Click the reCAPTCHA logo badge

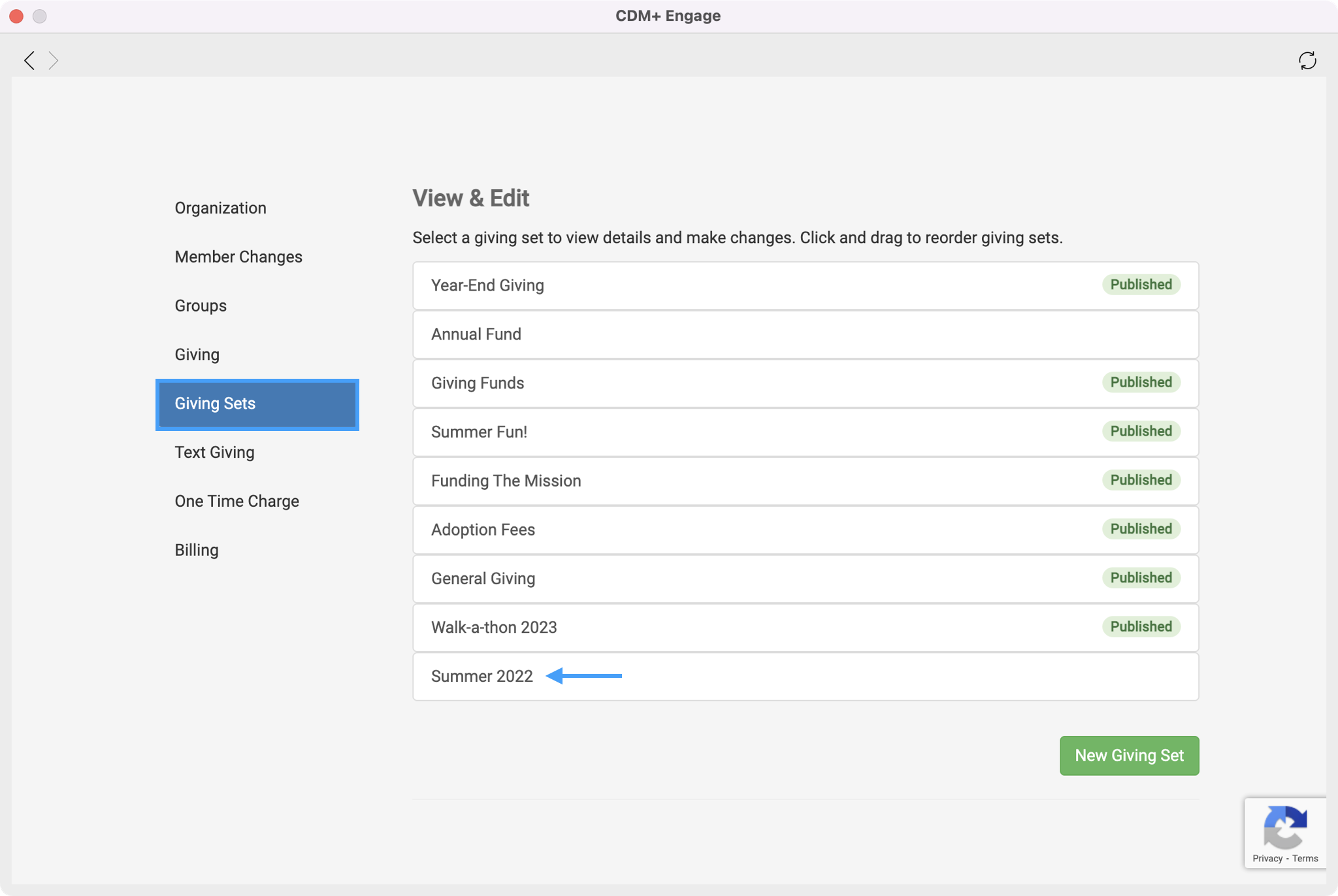pyautogui.click(x=1285, y=826)
